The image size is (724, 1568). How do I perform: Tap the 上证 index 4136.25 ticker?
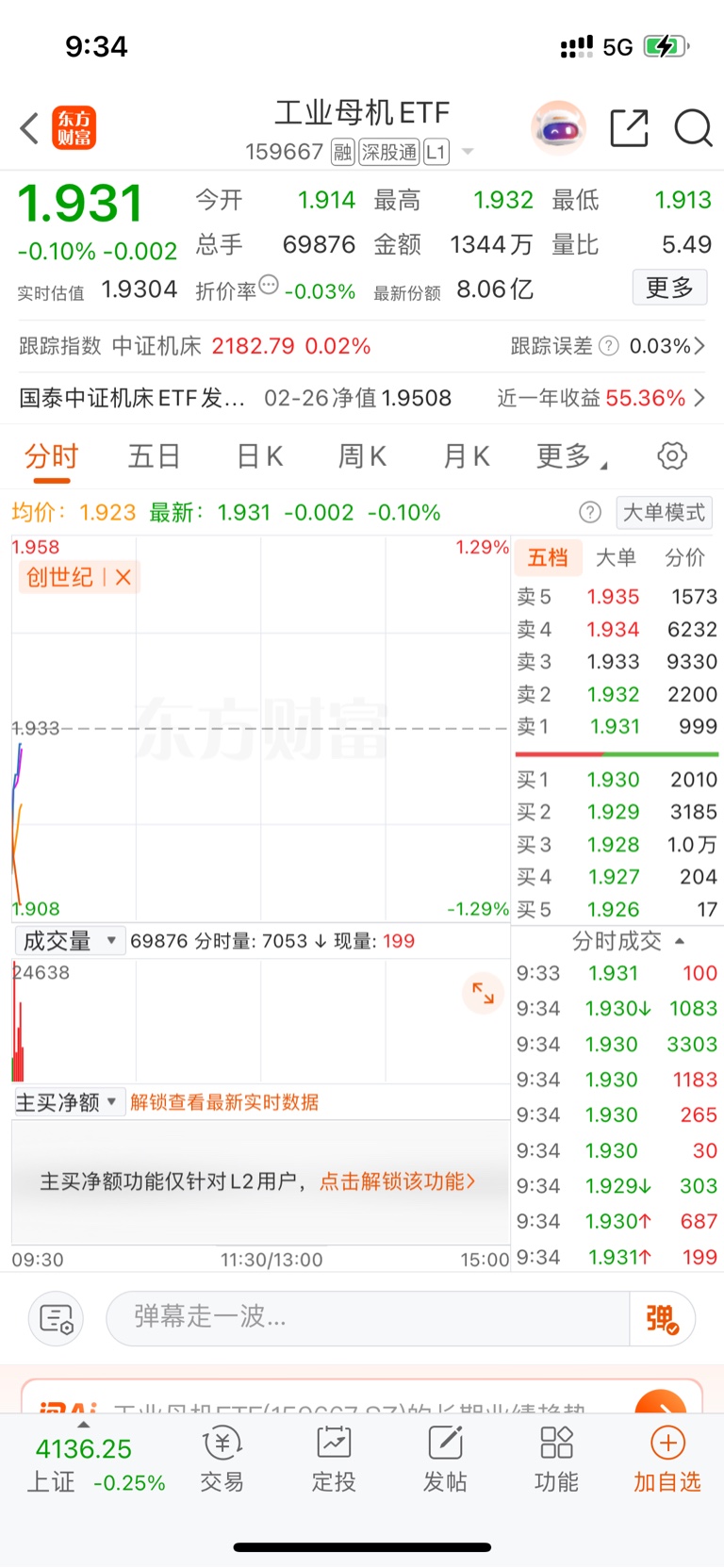click(95, 1465)
